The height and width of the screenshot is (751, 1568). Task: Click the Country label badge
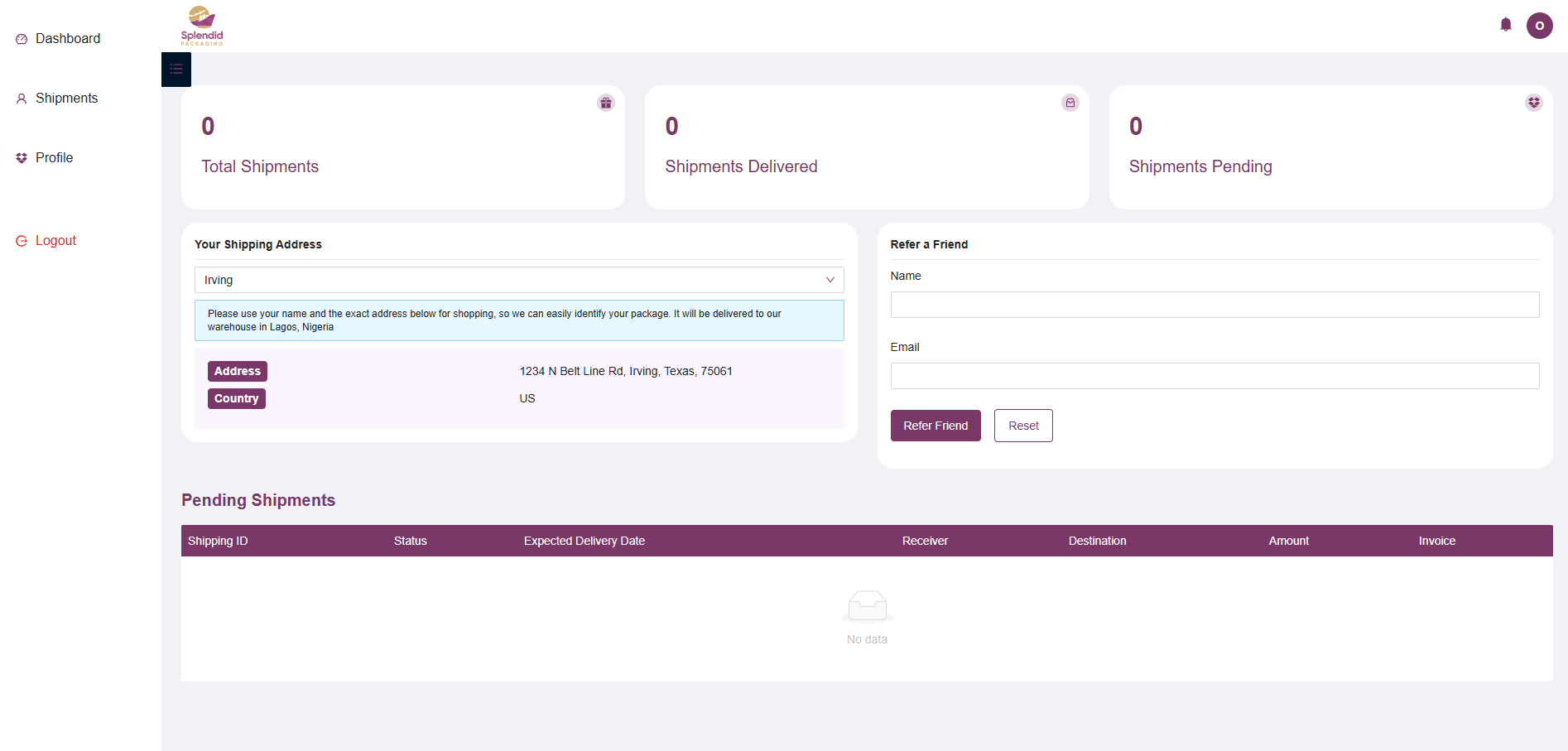[x=237, y=399]
